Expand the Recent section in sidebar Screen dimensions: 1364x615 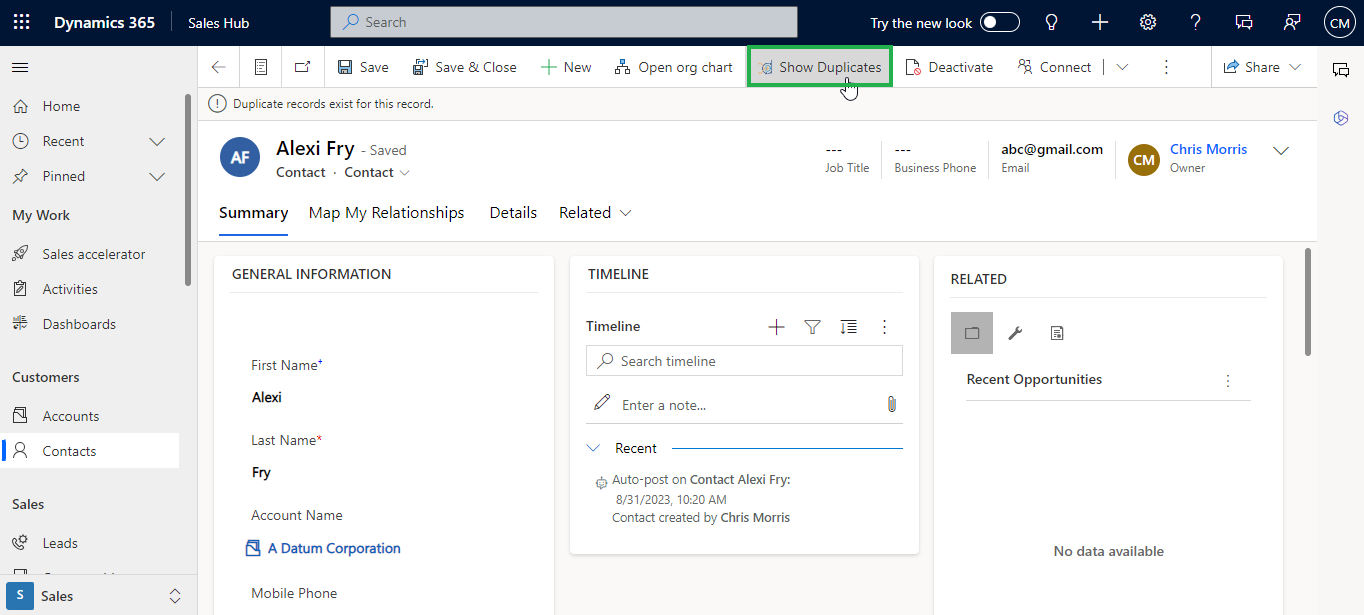click(156, 141)
